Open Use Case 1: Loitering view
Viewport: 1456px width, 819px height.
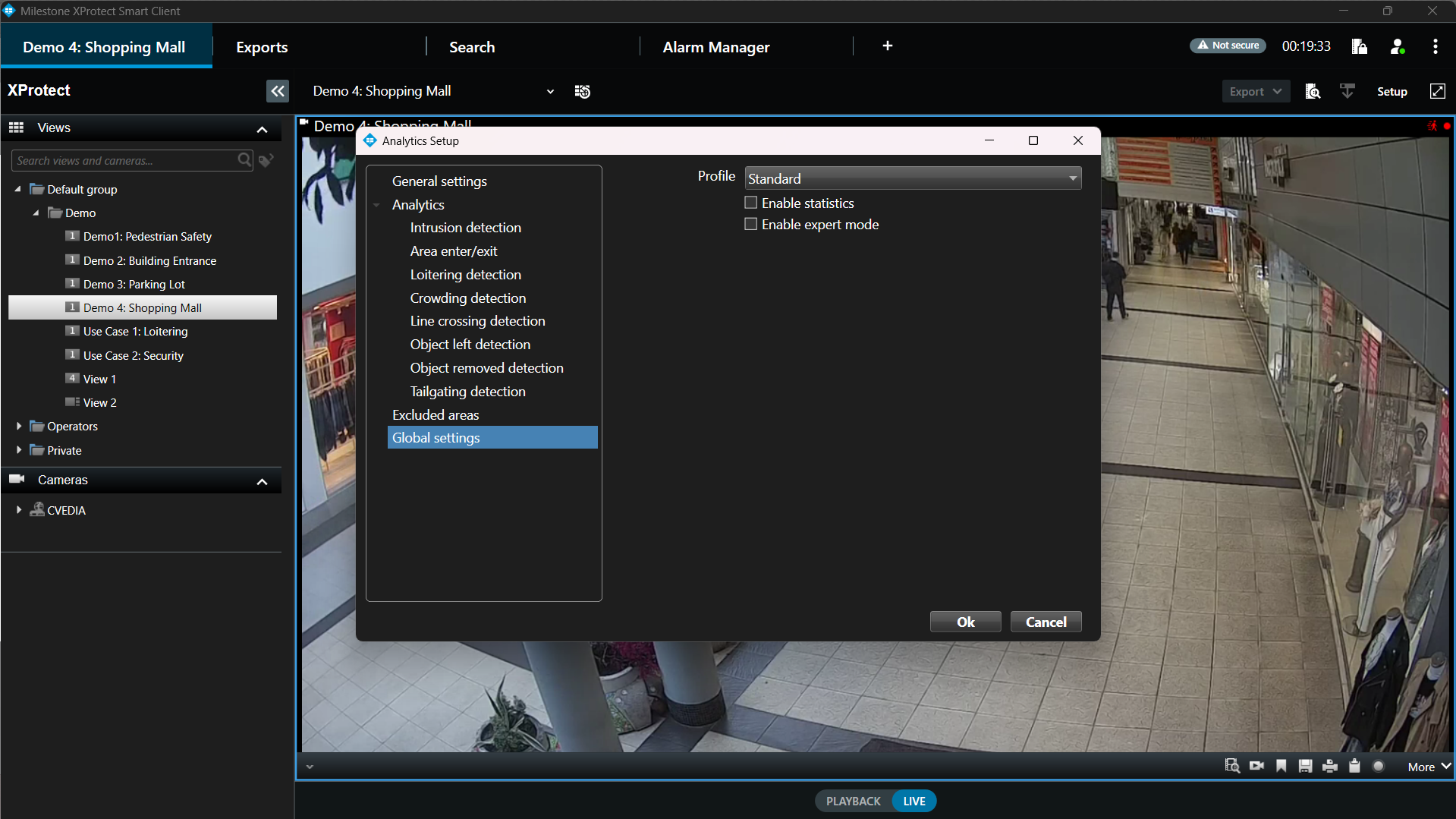pyautogui.click(x=135, y=331)
